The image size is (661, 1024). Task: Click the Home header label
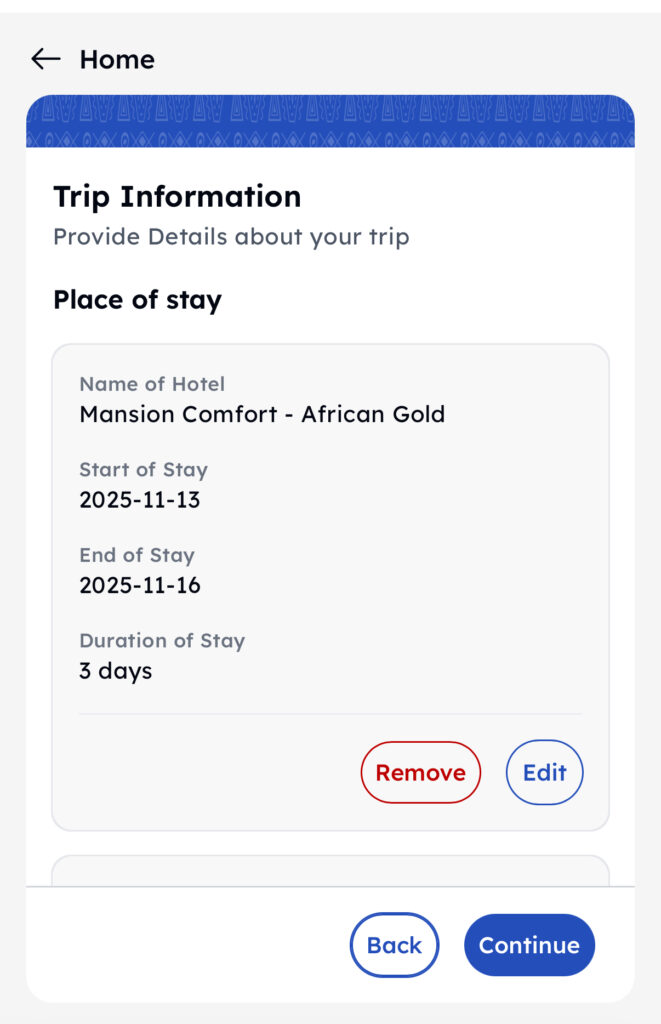point(117,60)
